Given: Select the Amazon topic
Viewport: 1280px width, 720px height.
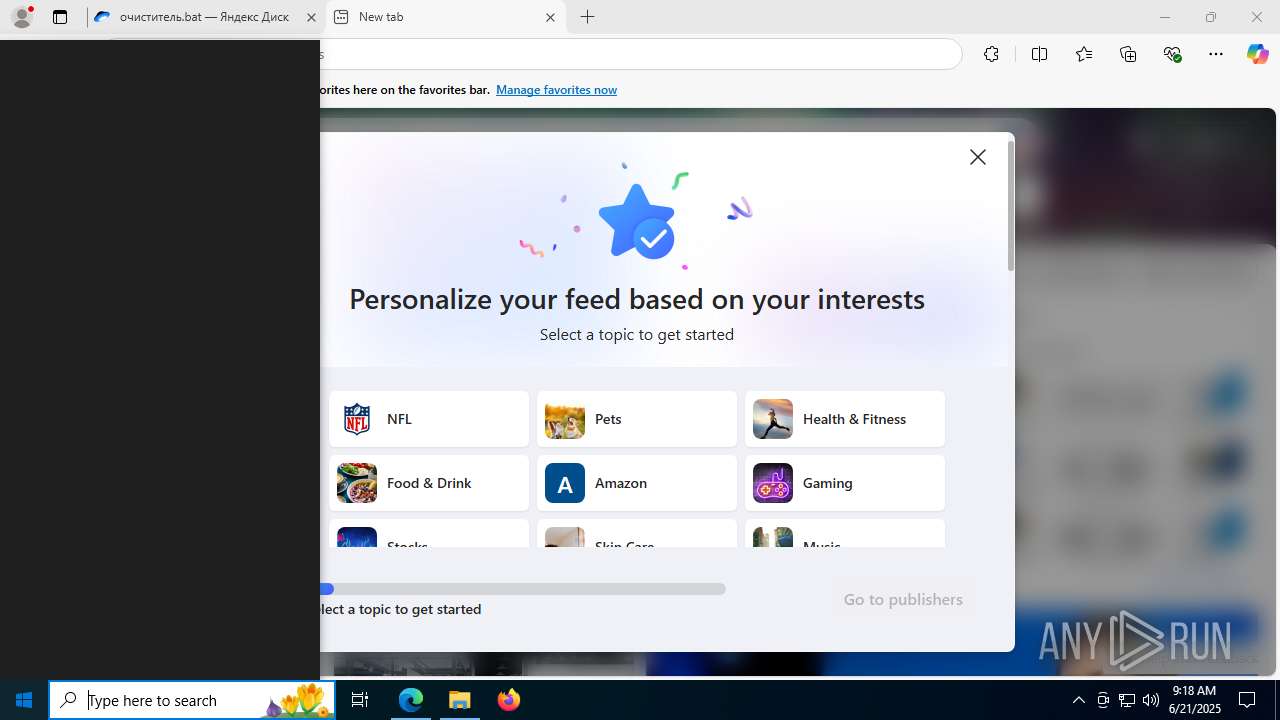Looking at the screenshot, I should point(637,483).
